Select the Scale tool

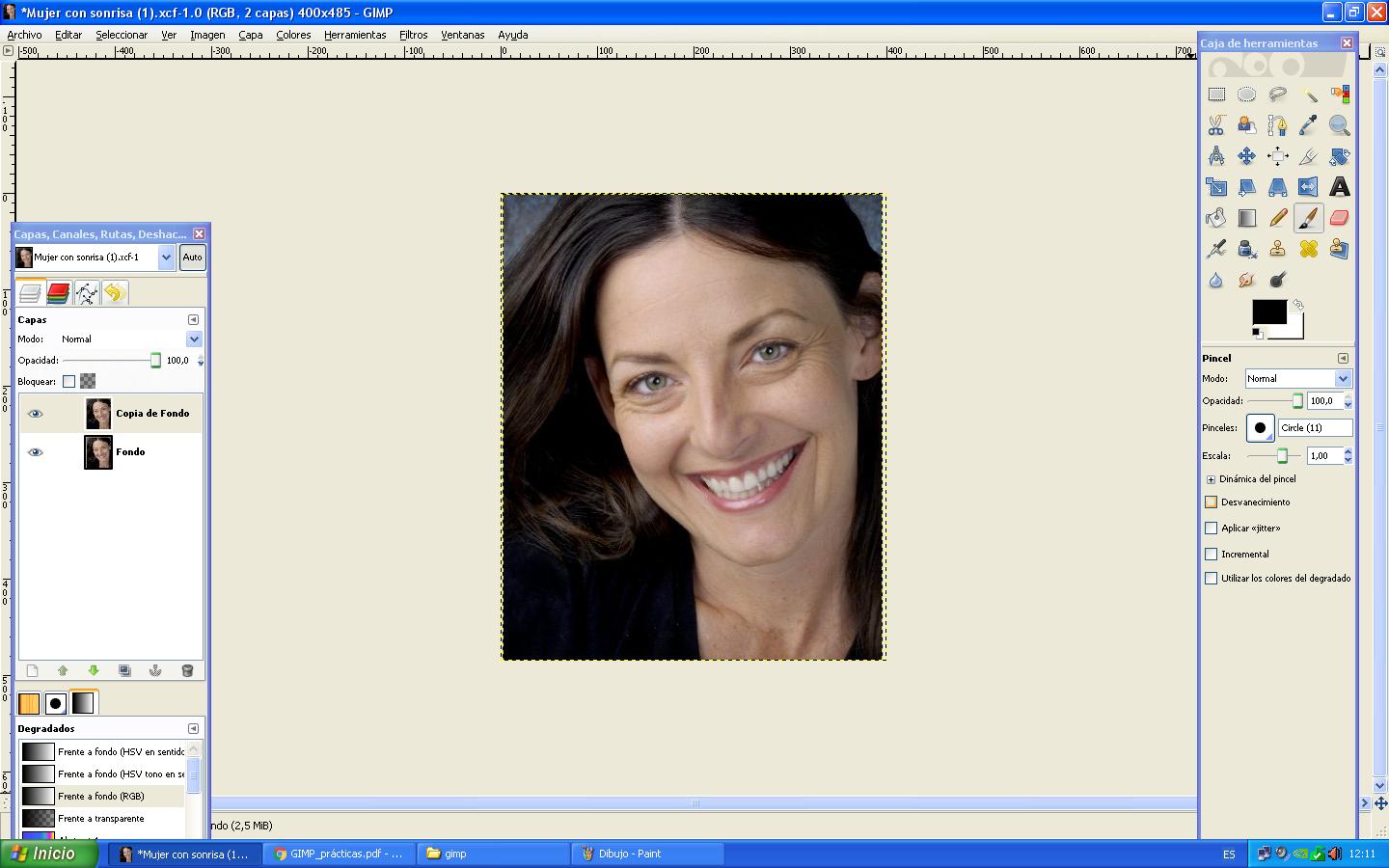[1216, 187]
